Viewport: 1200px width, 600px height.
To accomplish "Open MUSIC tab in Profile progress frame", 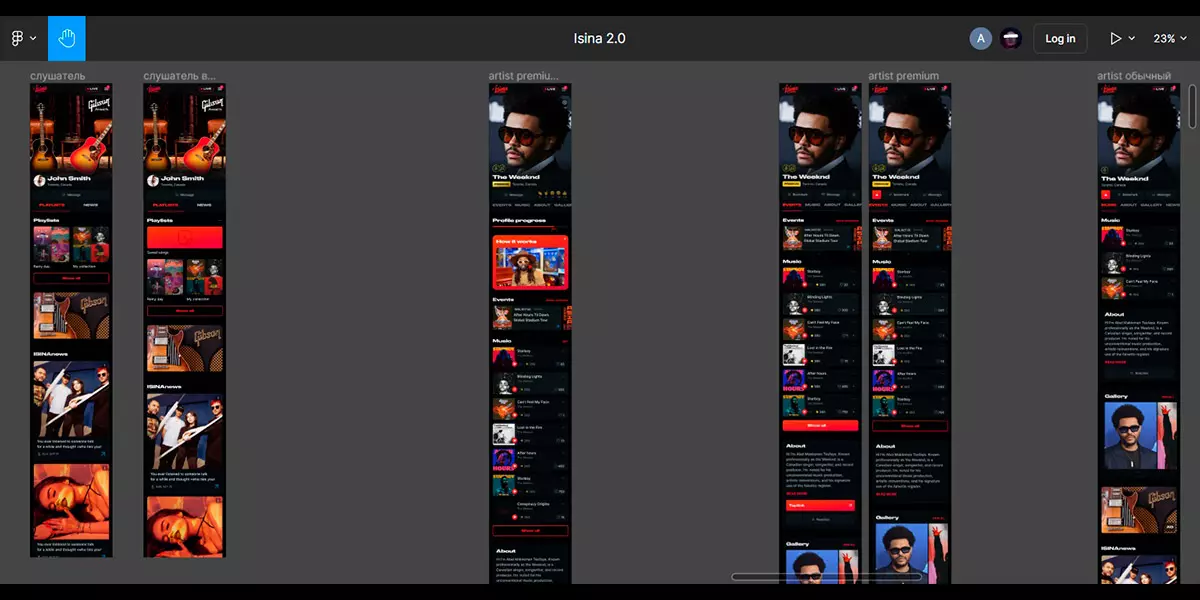I will click(x=521, y=204).
